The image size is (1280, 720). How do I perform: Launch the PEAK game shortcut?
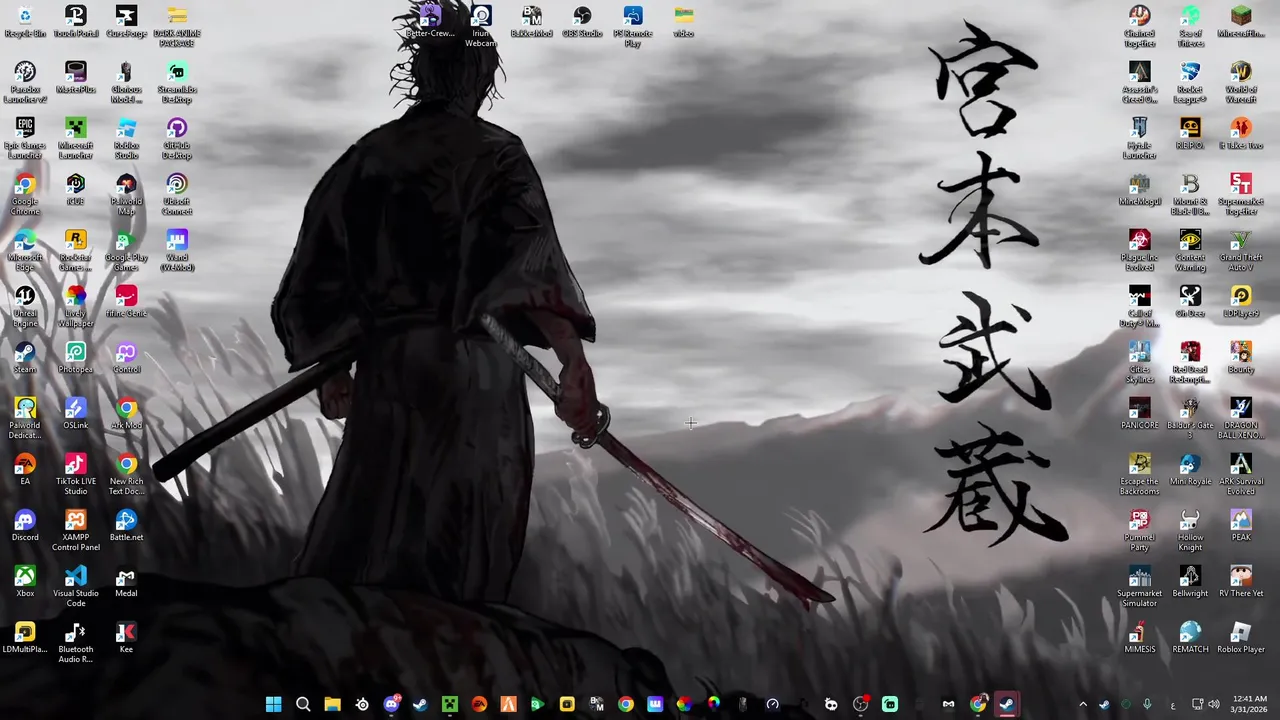(1241, 526)
